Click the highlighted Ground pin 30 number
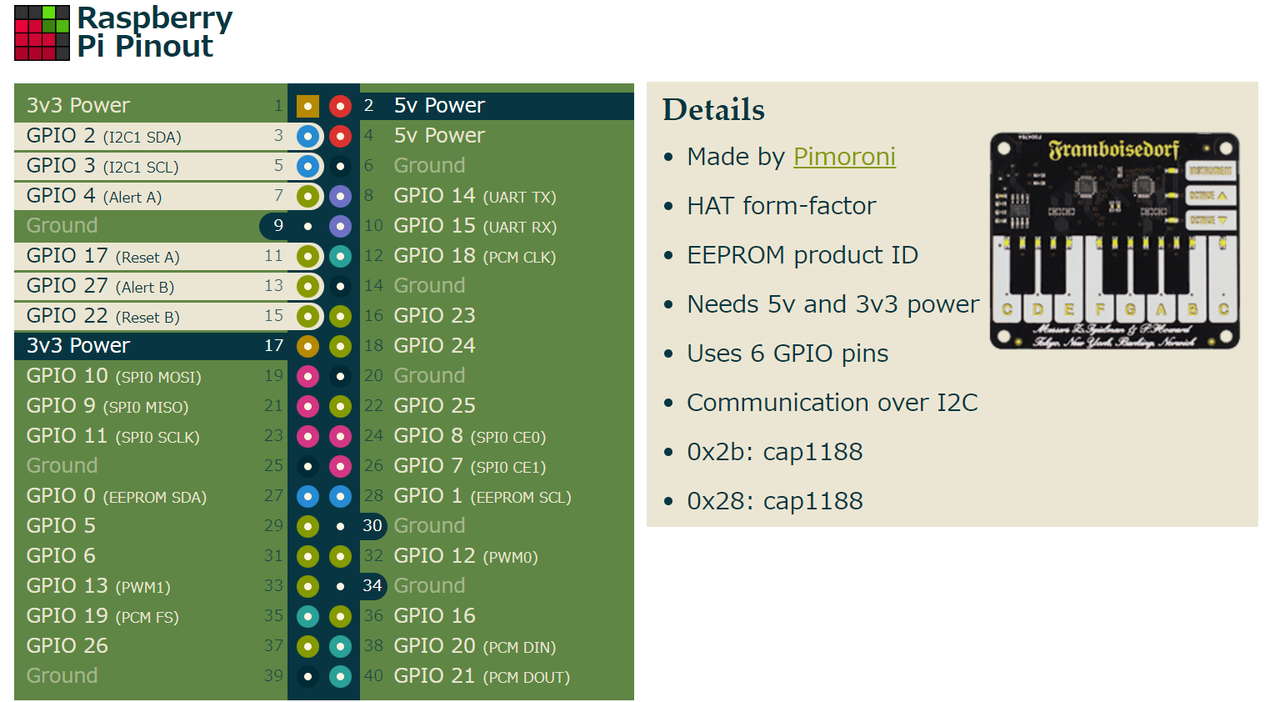The image size is (1280, 702). 373,526
